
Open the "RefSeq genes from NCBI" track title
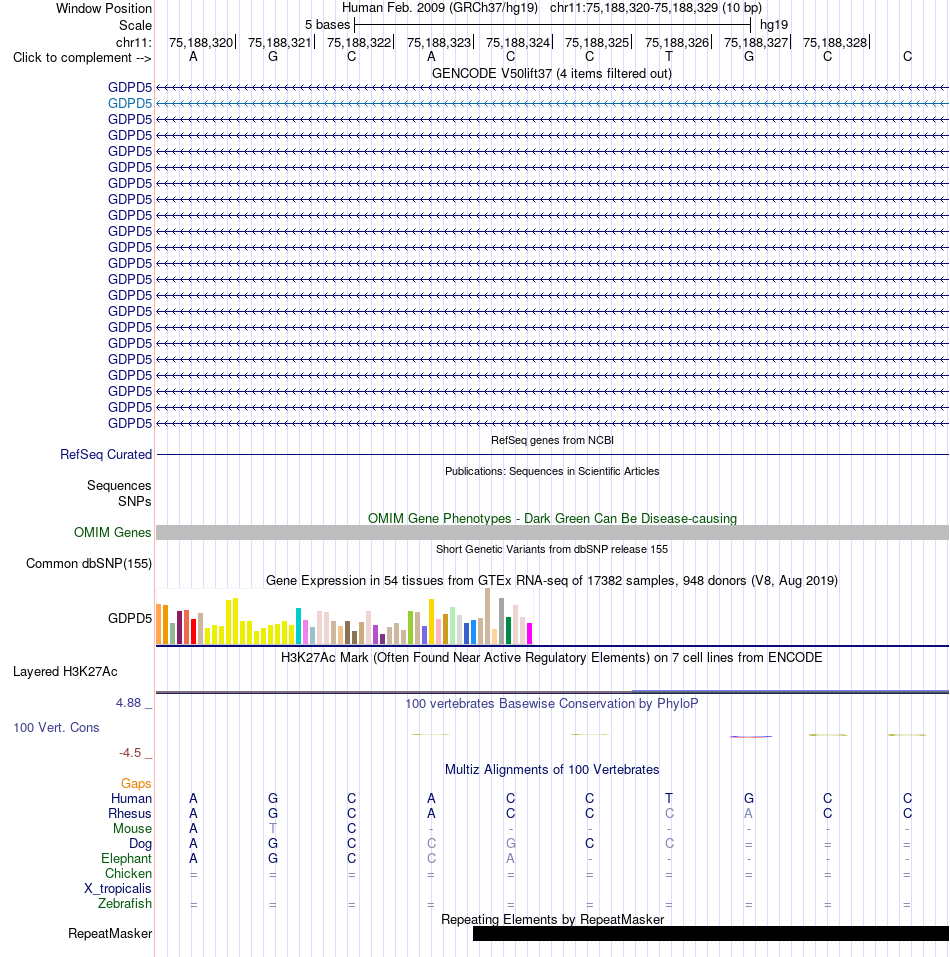tap(552, 440)
